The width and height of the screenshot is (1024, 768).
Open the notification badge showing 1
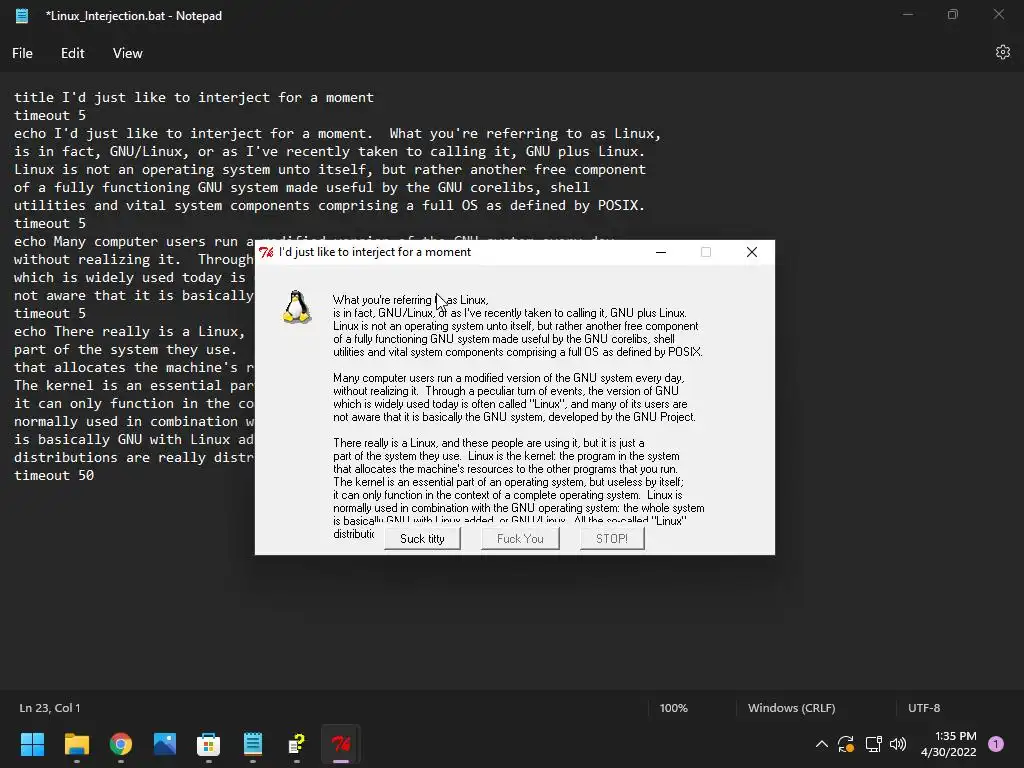click(x=996, y=744)
